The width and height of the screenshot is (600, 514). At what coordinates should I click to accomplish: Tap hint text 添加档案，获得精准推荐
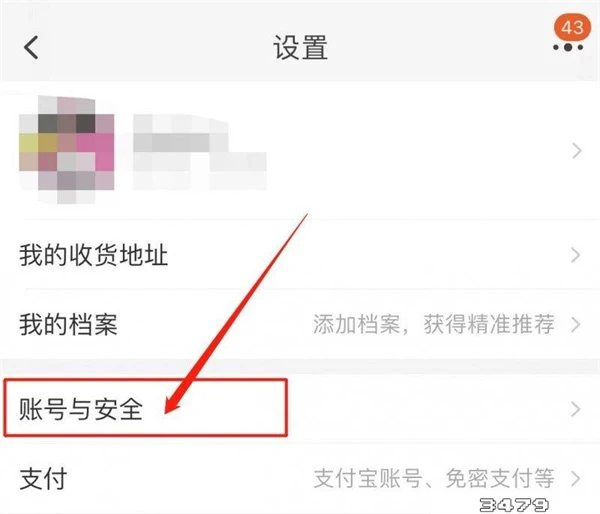click(x=434, y=324)
